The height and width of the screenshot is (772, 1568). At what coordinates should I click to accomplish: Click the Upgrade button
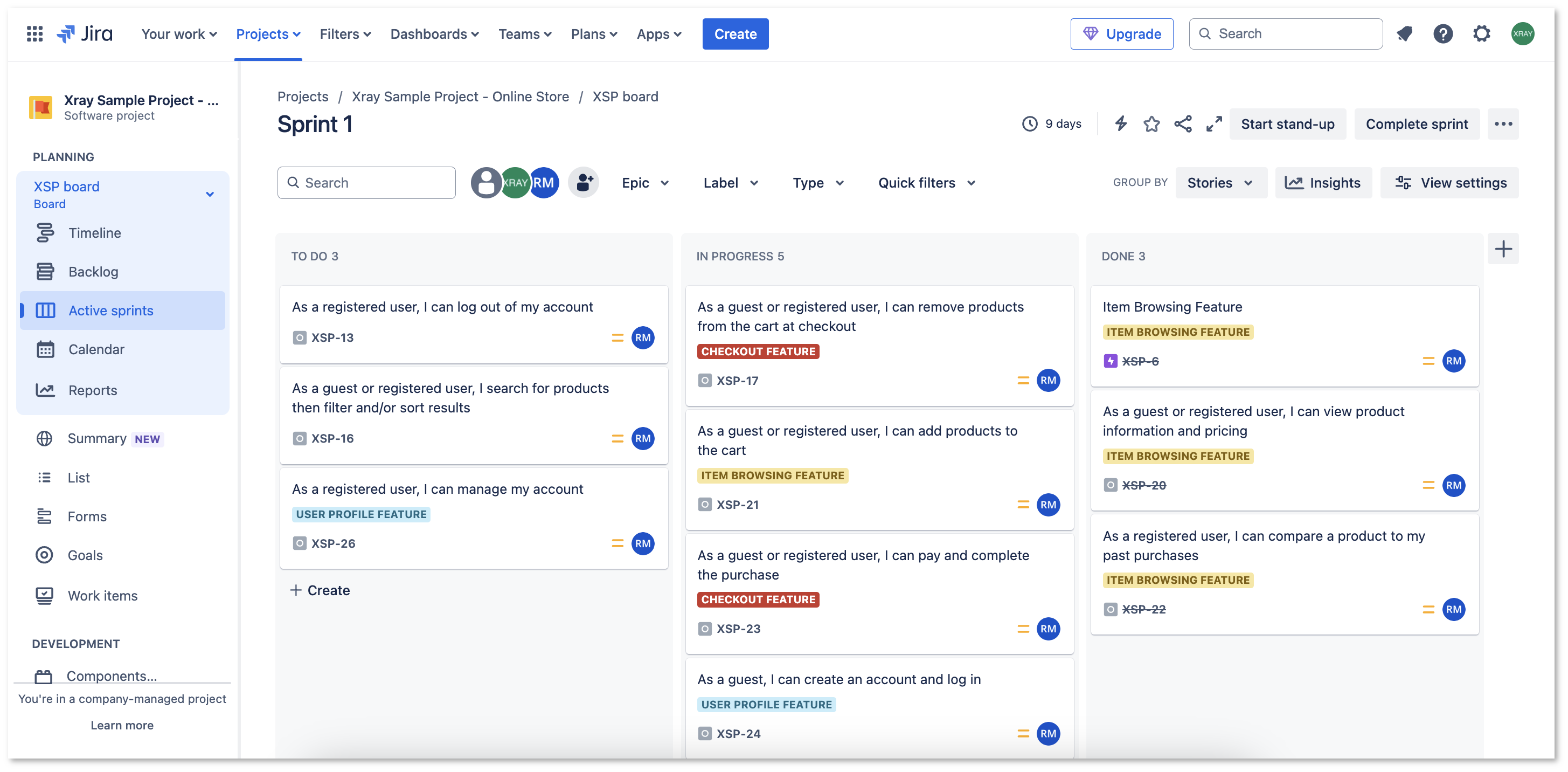(1121, 33)
